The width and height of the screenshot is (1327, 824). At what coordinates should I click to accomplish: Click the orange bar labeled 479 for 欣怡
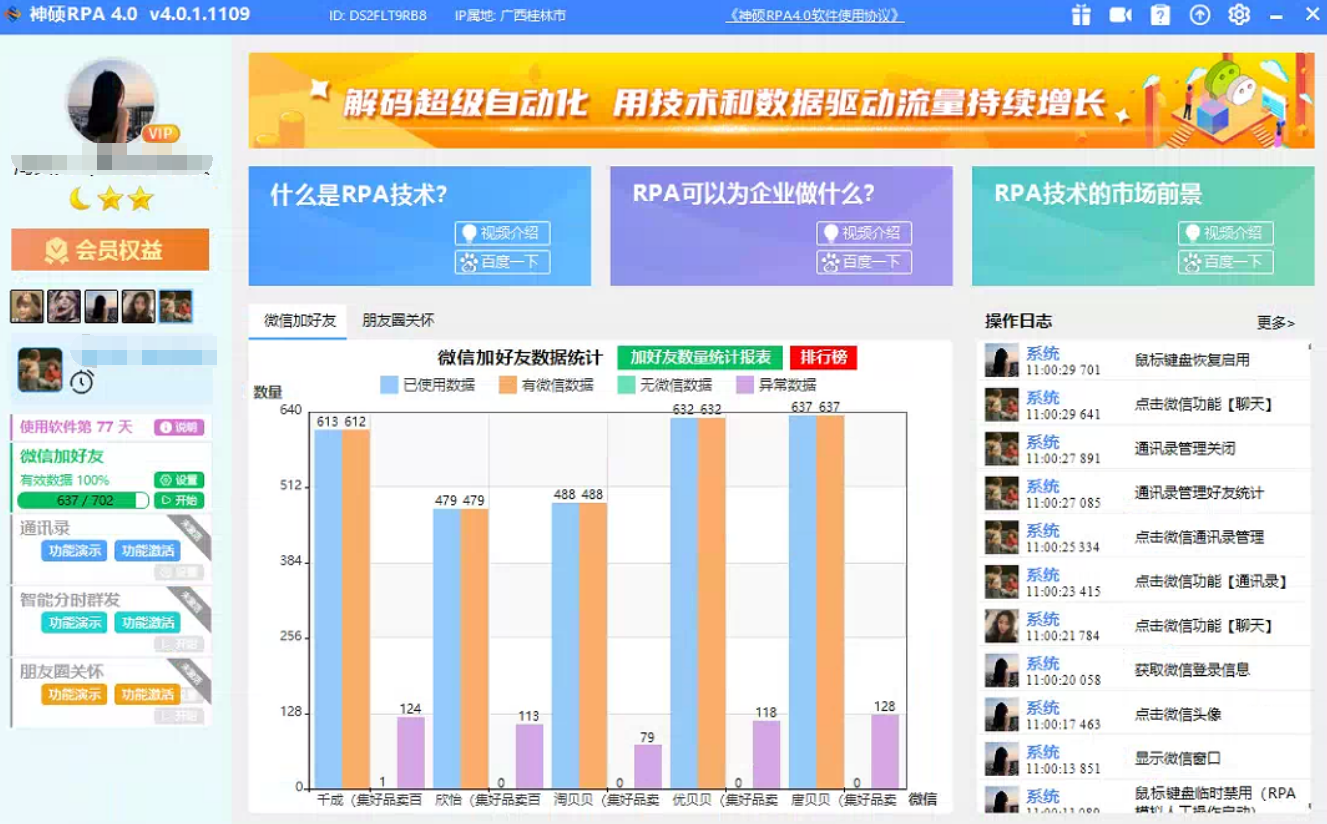point(474,649)
